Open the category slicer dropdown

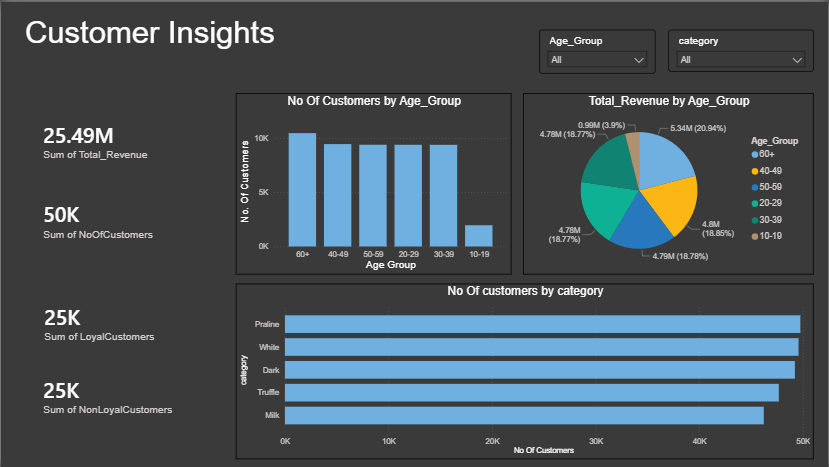coord(741,60)
